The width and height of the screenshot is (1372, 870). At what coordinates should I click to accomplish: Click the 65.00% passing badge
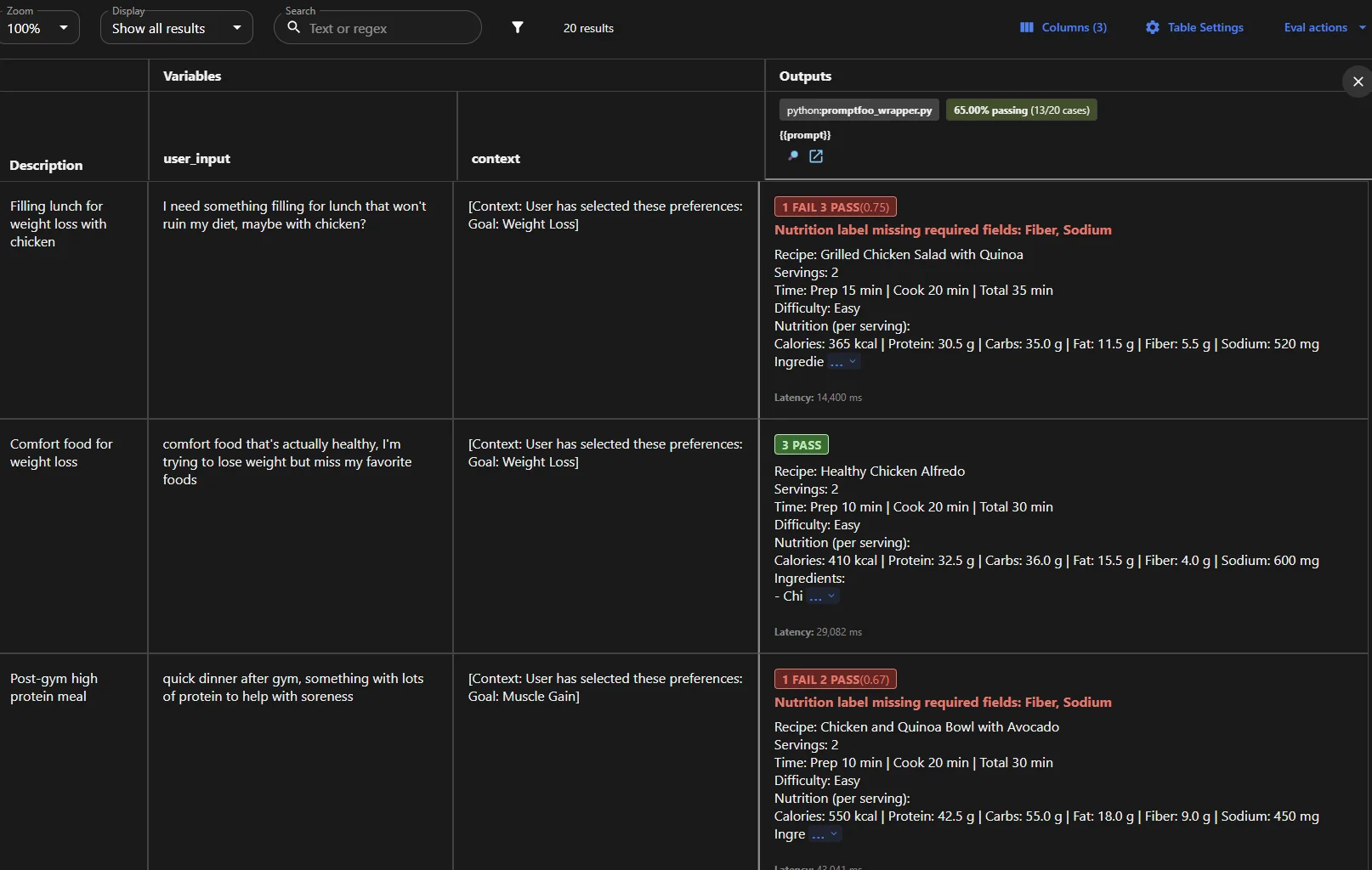click(1022, 110)
